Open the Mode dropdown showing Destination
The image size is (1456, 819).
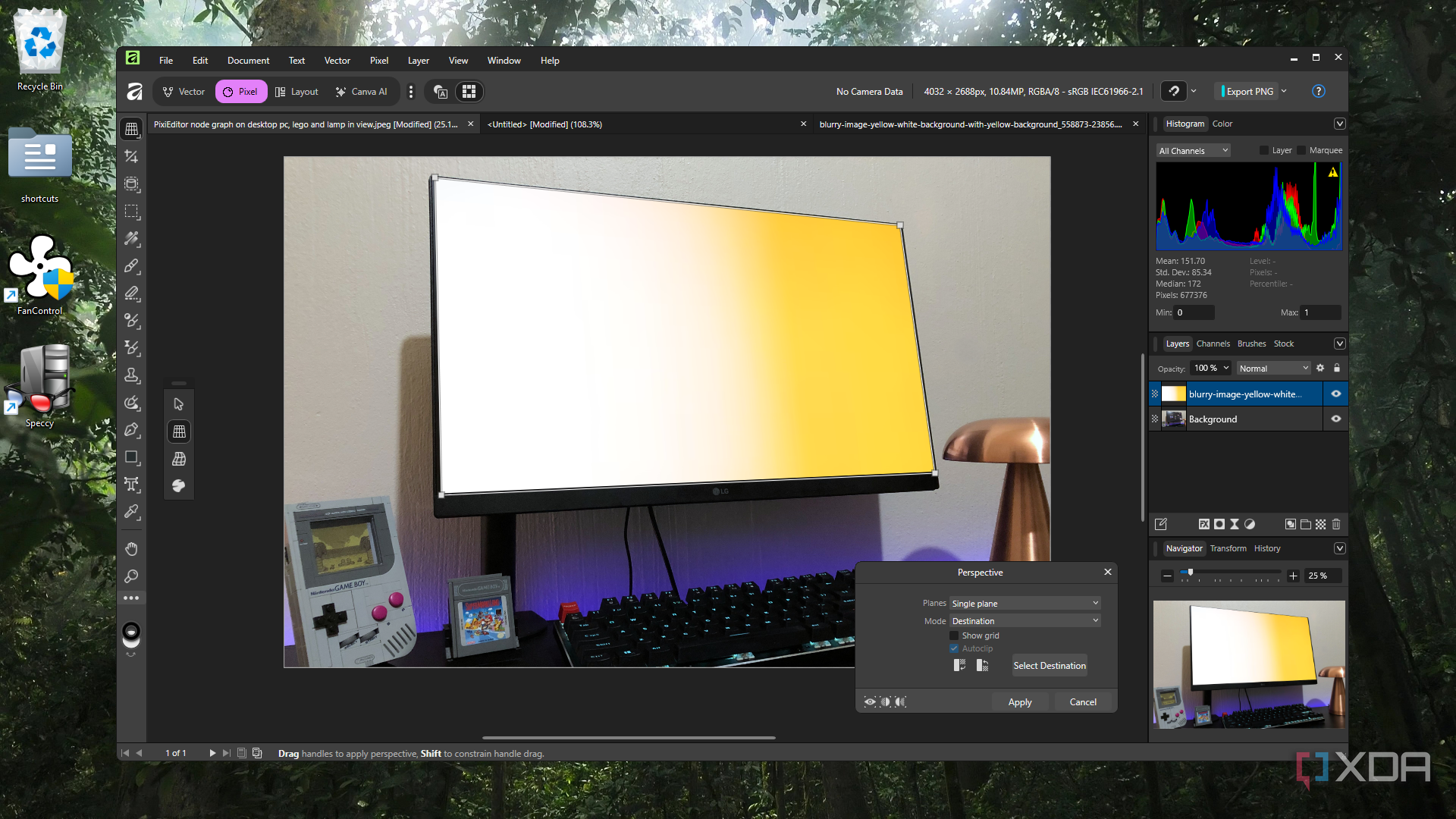click(x=1025, y=620)
